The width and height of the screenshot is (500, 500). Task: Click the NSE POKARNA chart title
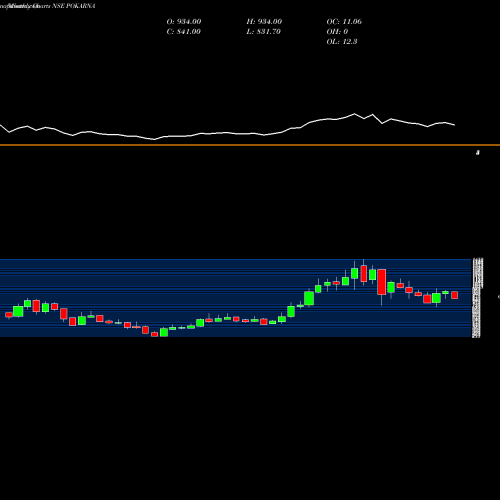coord(74,6)
